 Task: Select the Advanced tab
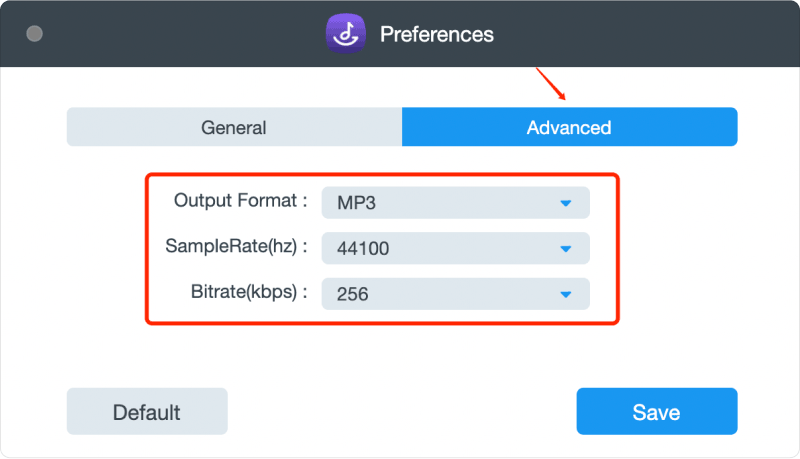click(x=569, y=127)
